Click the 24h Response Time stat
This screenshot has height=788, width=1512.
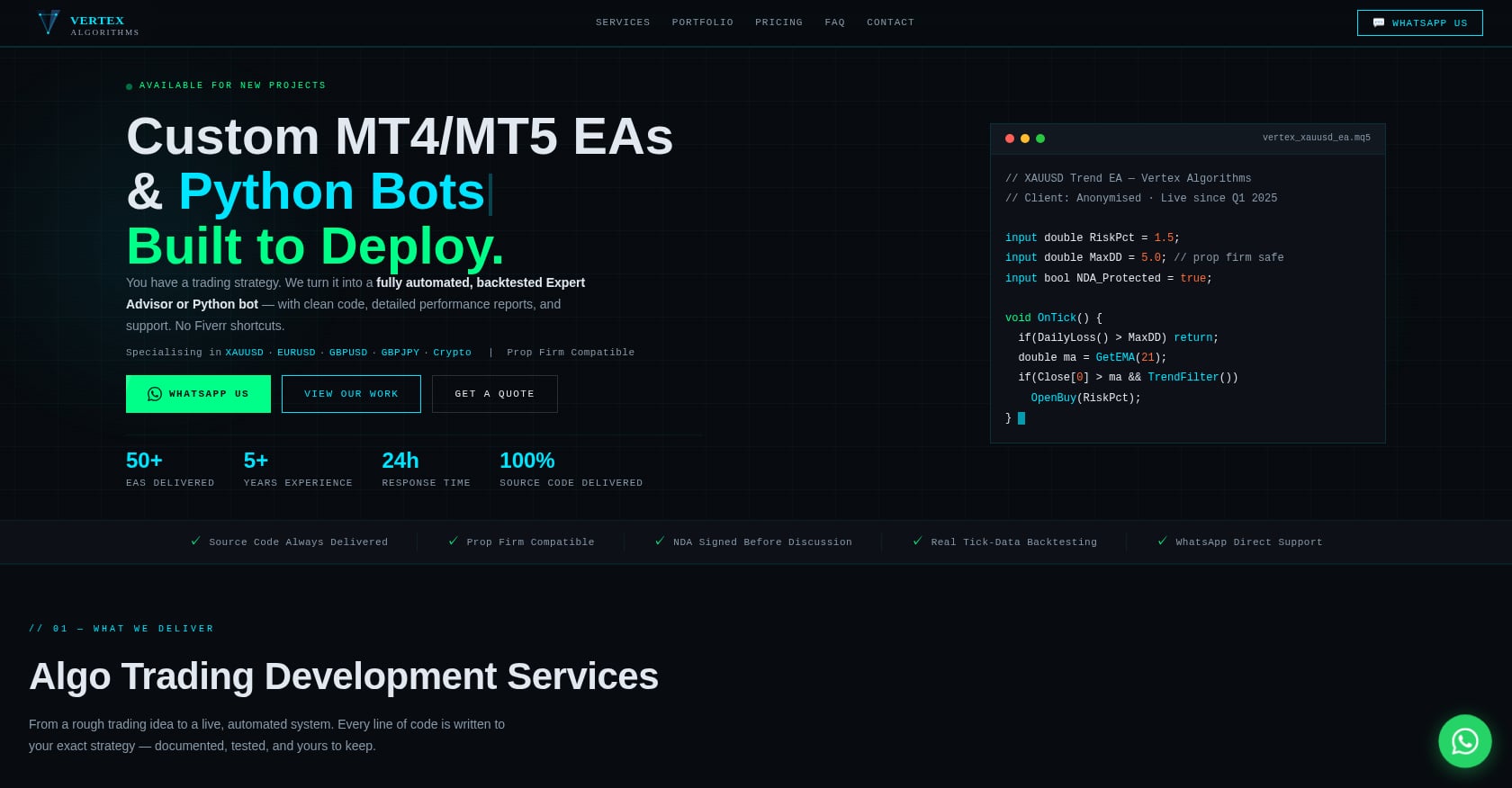coord(426,469)
